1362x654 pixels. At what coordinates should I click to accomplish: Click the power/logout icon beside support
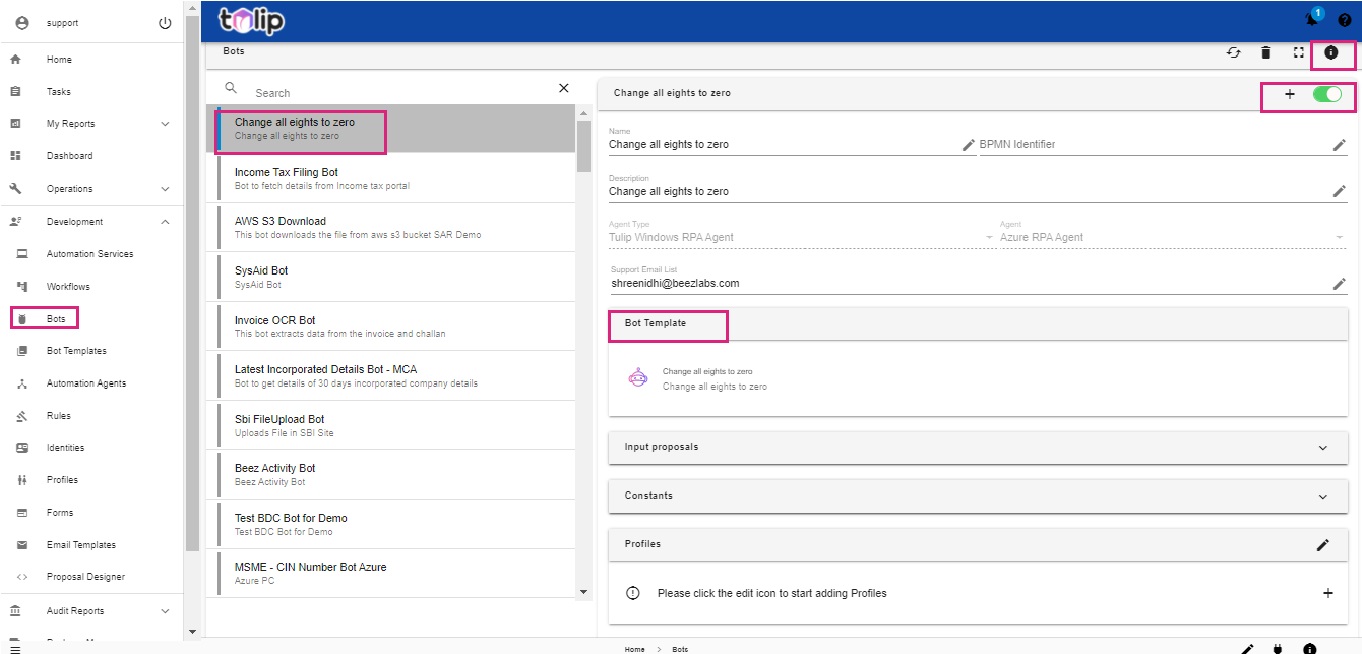[165, 23]
